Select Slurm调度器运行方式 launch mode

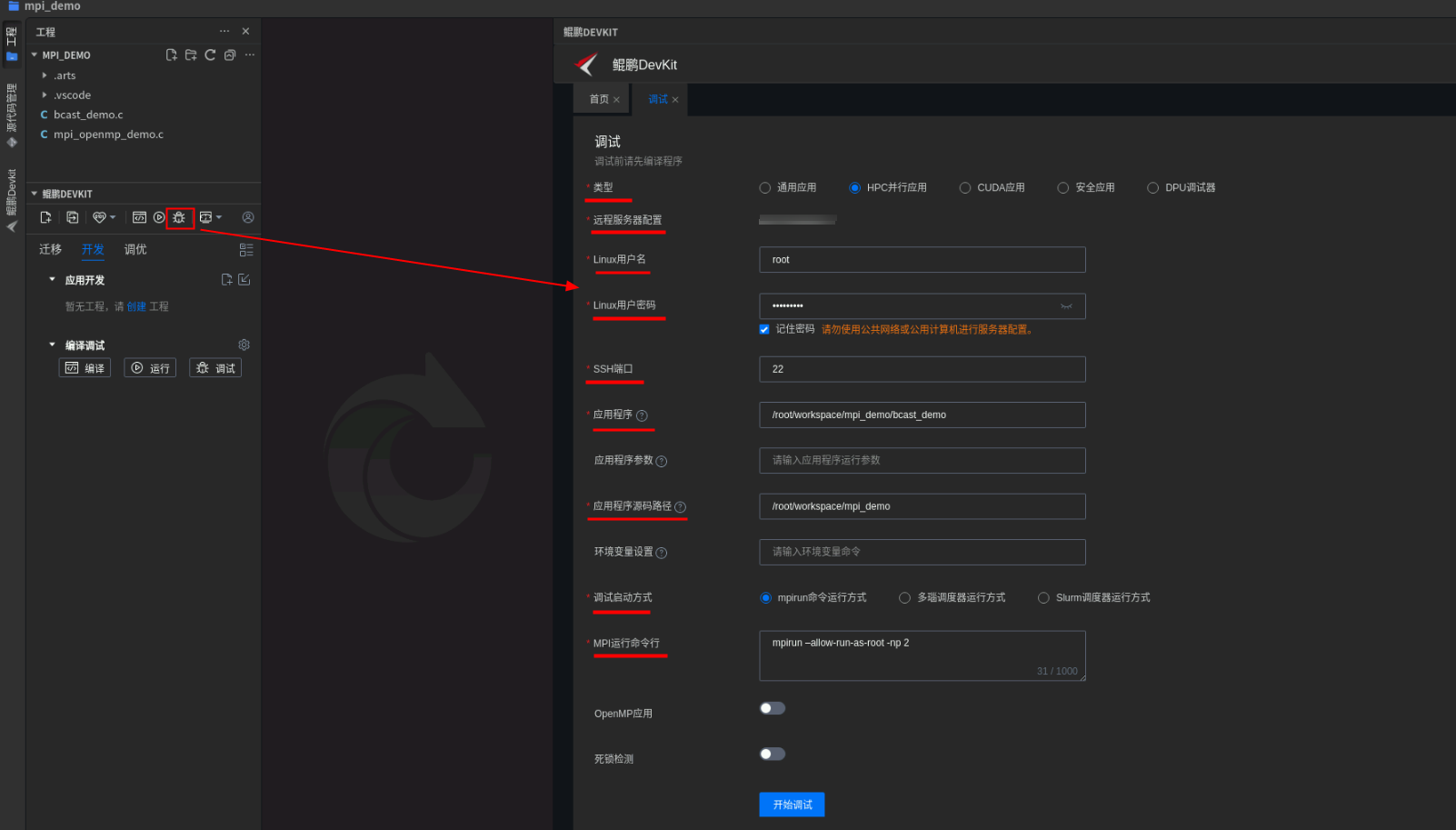point(1043,598)
